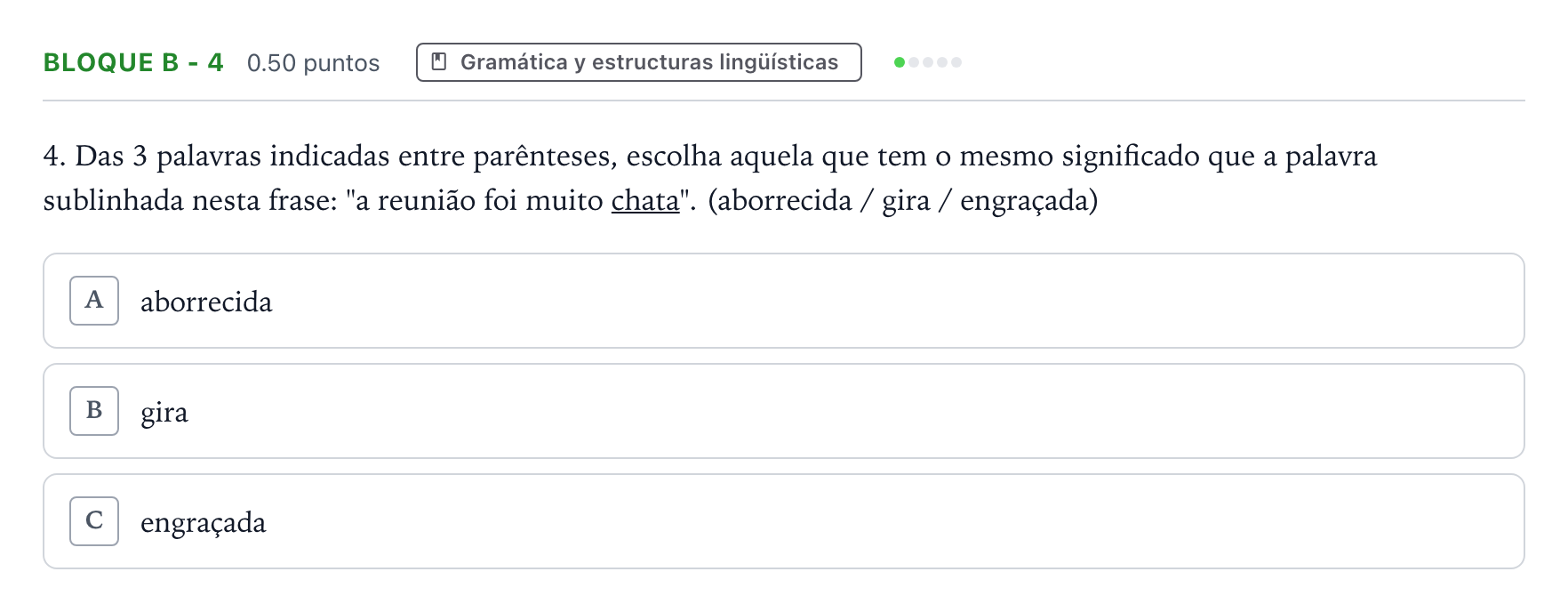This screenshot has width=1568, height=612.
Task: Choose the answer option text gira
Action: pyautogui.click(x=164, y=413)
